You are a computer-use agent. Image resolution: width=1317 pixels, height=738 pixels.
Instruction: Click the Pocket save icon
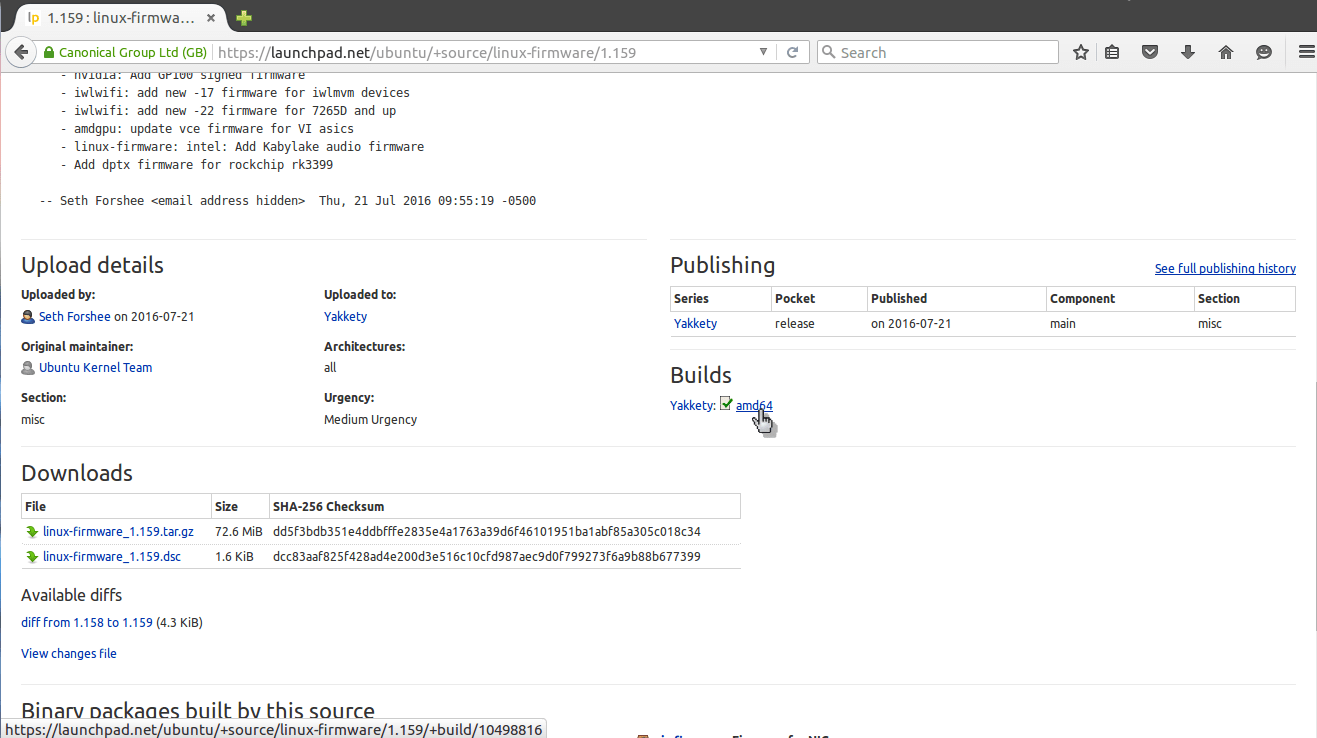[1150, 53]
